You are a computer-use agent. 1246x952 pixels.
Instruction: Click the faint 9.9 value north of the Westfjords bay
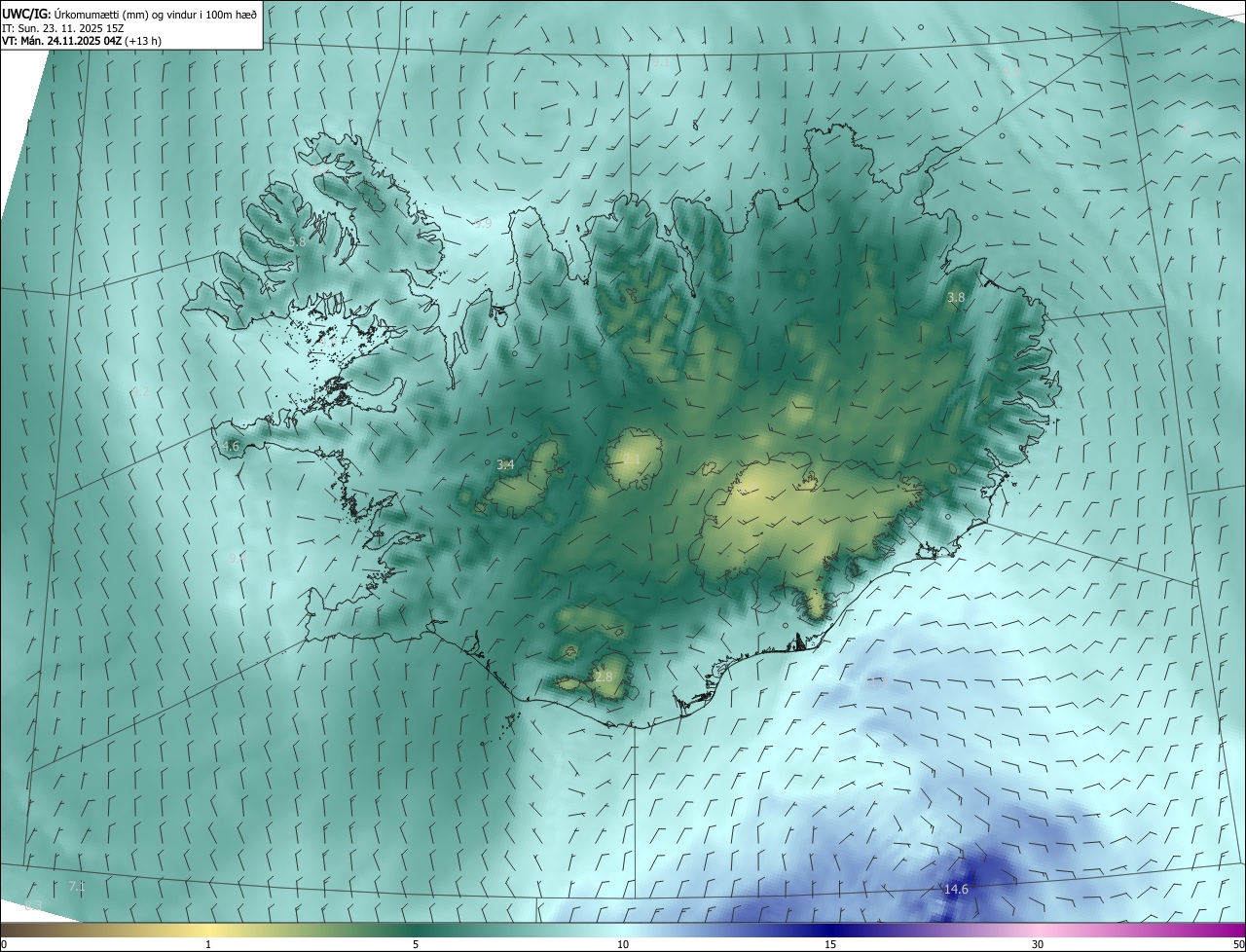pyautogui.click(x=483, y=224)
